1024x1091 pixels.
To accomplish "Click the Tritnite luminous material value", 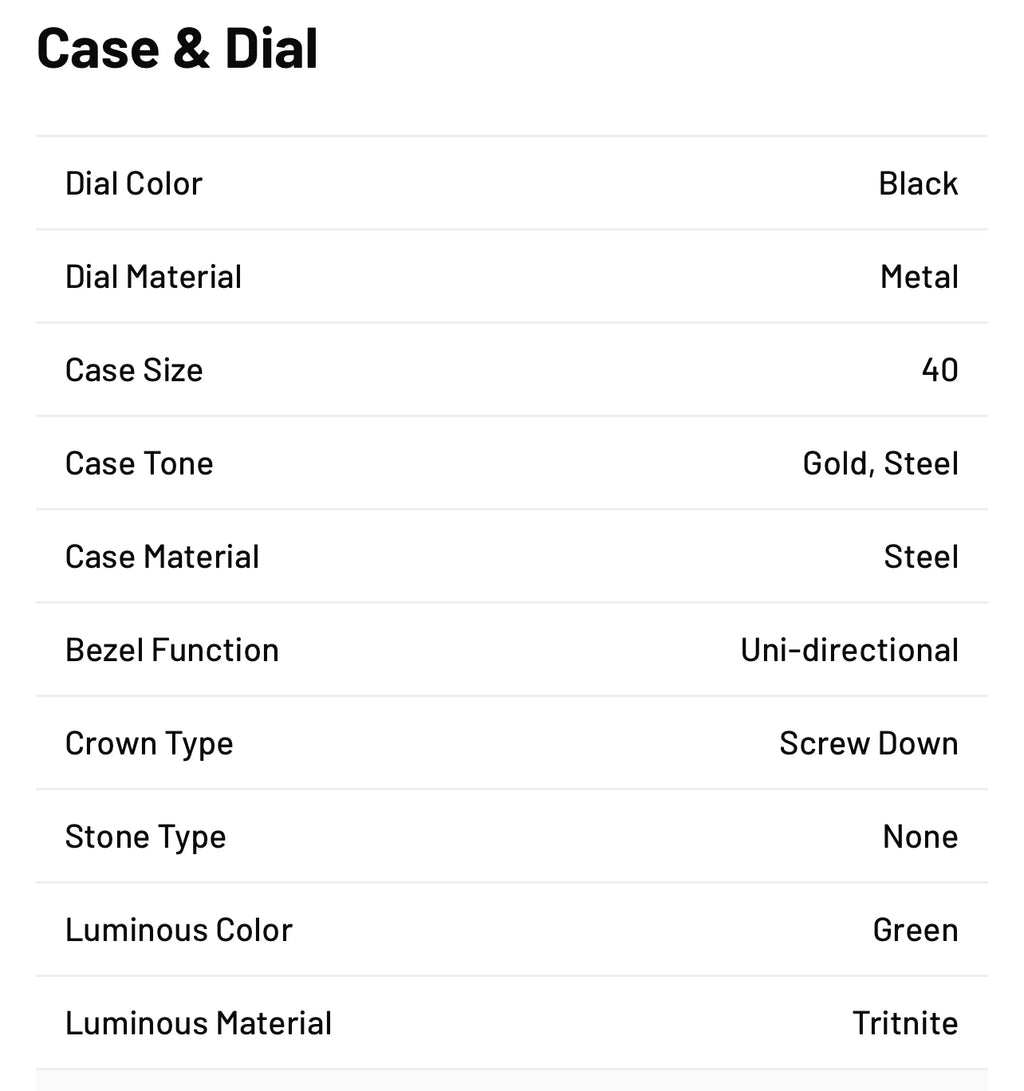I will coord(905,1023).
